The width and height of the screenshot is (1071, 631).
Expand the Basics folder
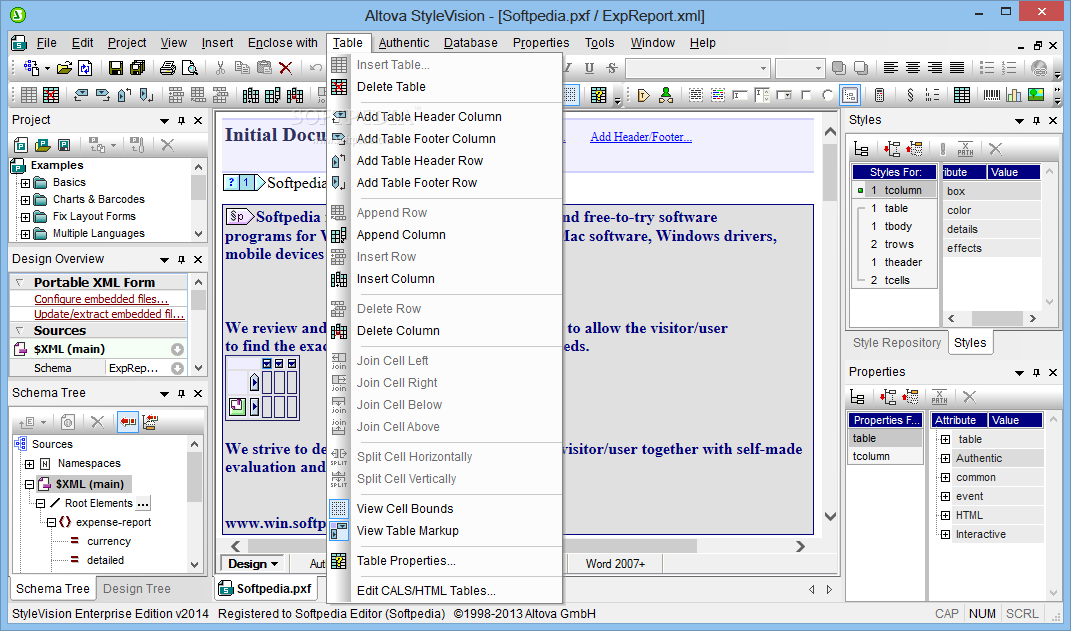point(25,183)
